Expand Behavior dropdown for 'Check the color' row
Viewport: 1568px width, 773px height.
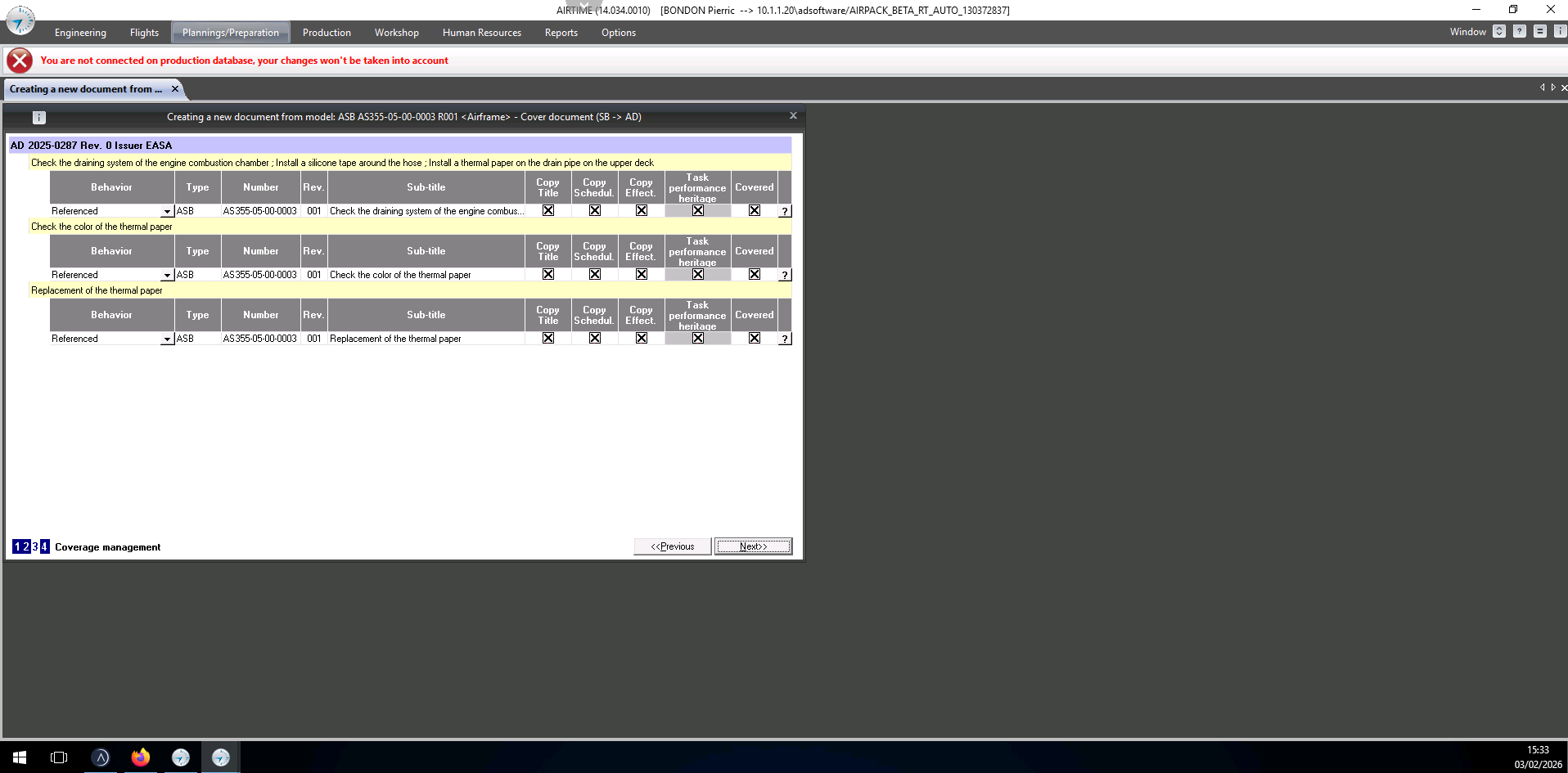[x=167, y=275]
